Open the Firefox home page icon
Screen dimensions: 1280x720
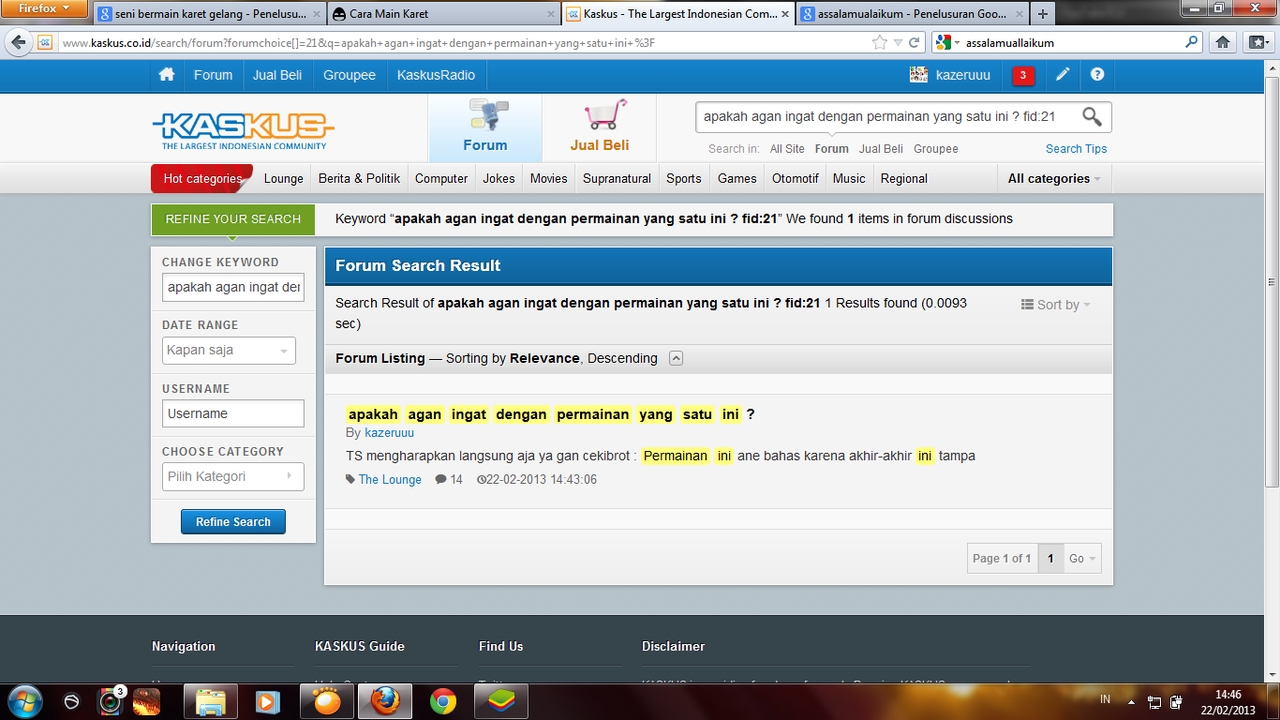tap(1222, 43)
